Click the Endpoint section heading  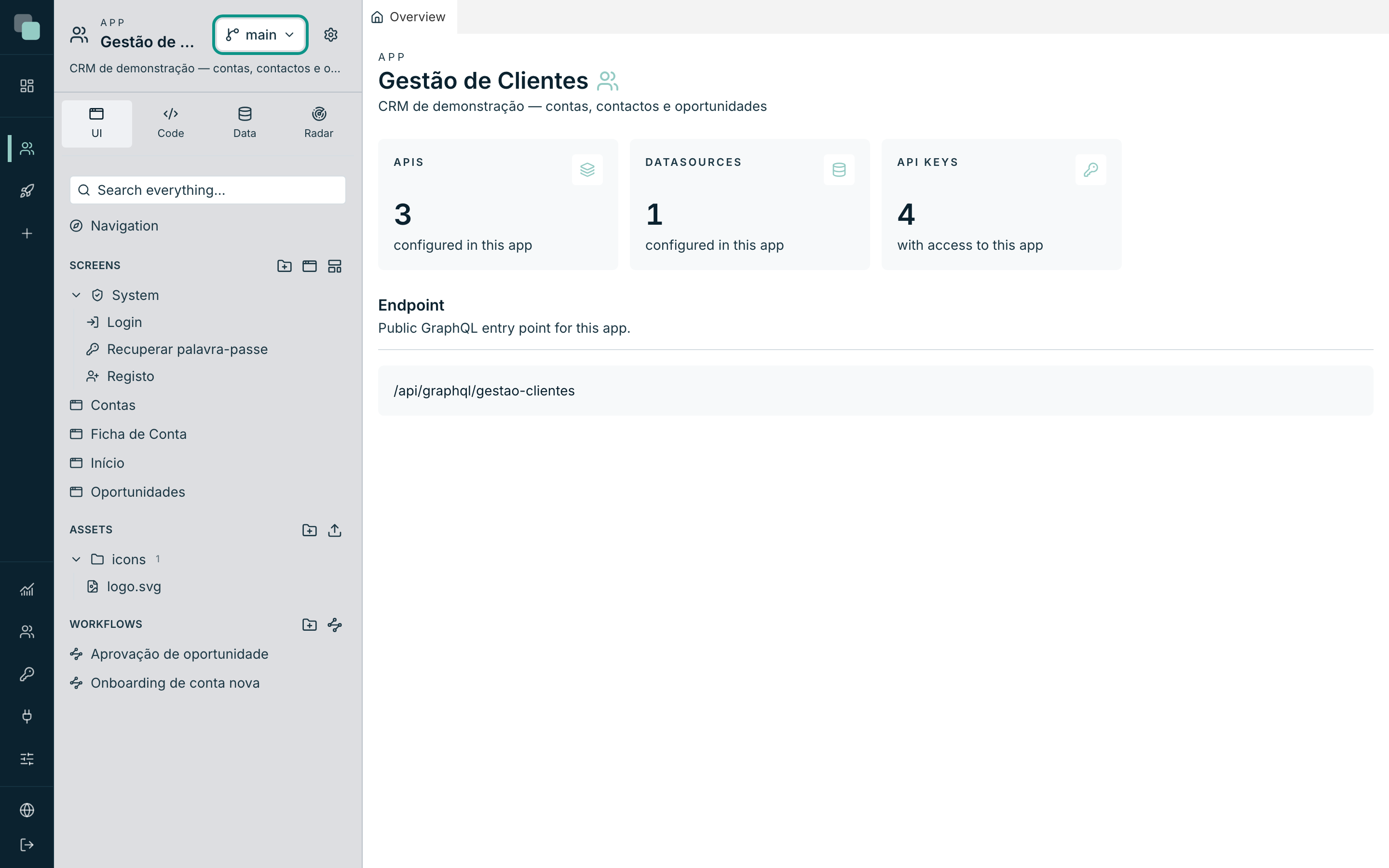[411, 305]
